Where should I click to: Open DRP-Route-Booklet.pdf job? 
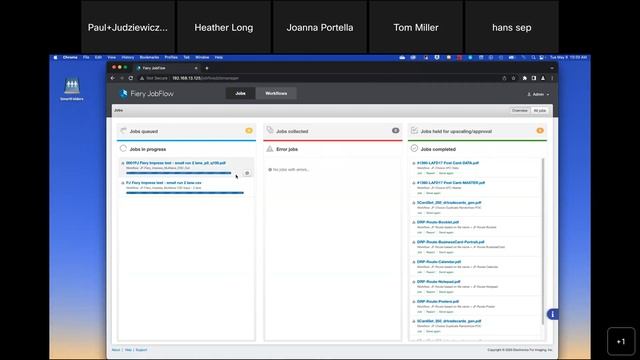pyautogui.click(x=438, y=222)
